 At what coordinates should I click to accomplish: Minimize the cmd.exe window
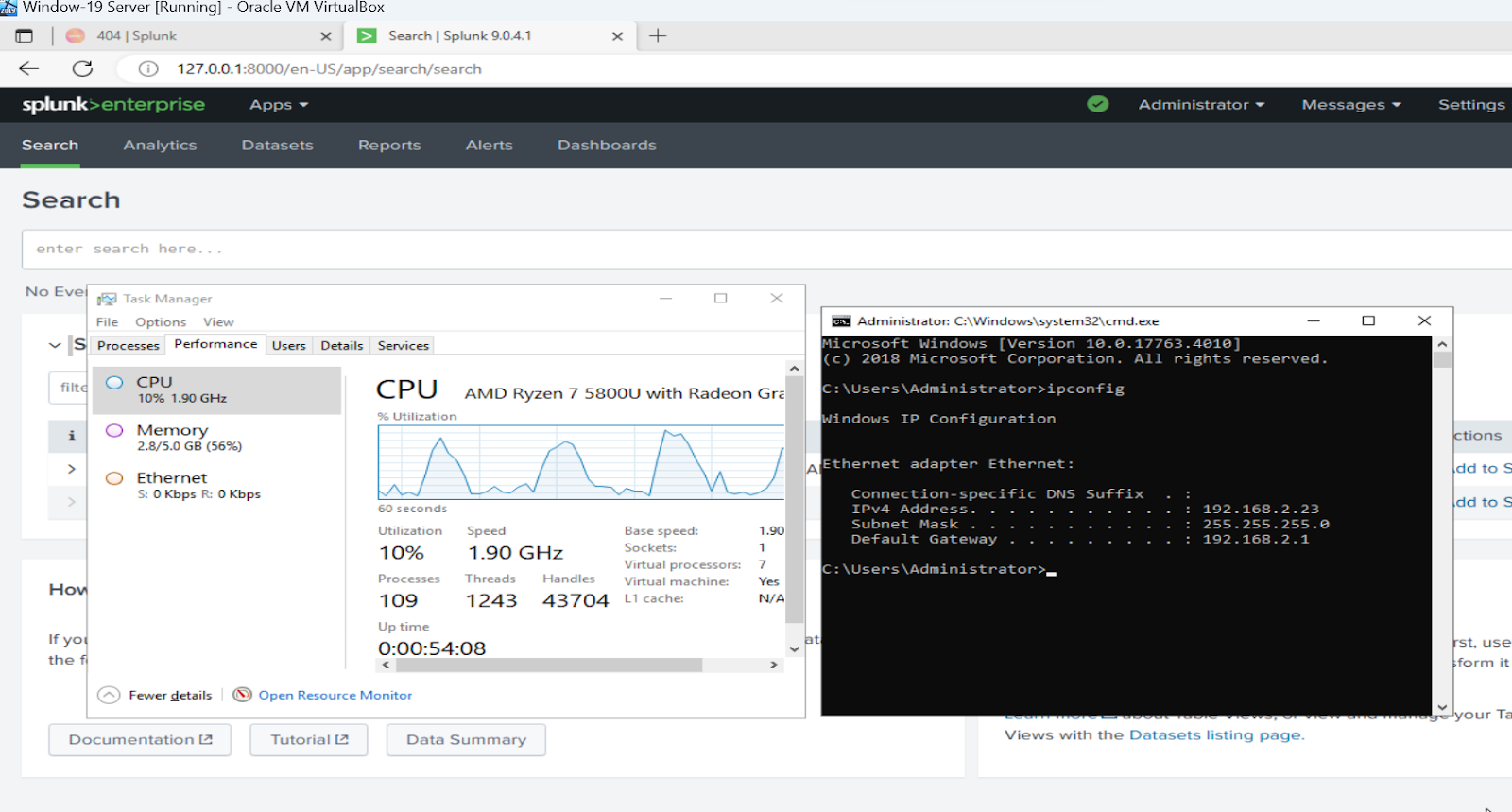click(x=1314, y=320)
